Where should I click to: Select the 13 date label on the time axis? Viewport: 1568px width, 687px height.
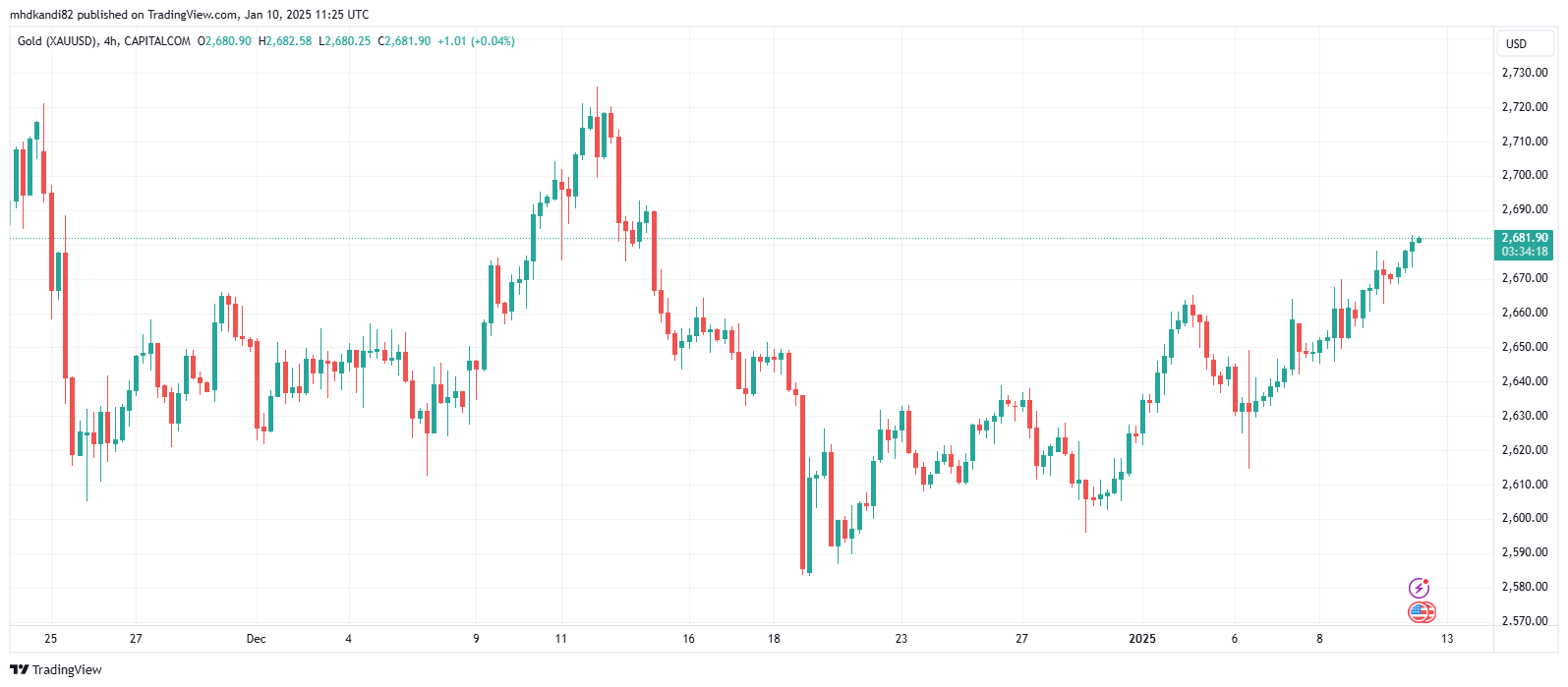pyautogui.click(x=1447, y=639)
